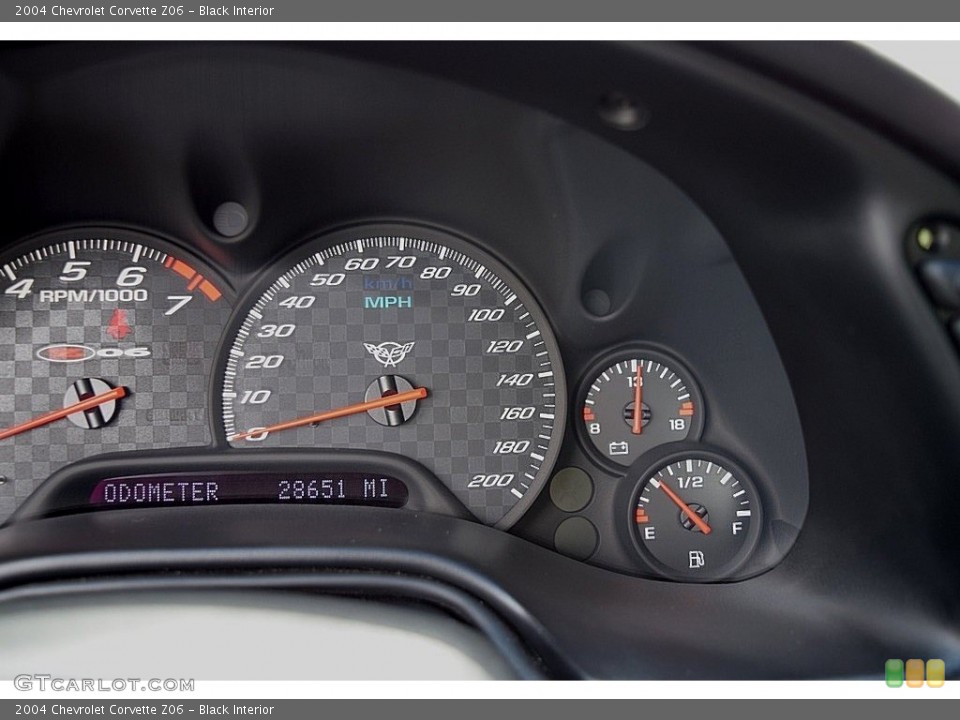The height and width of the screenshot is (720, 960).
Task: Click the Corvette crossed-flags emblem
Action: tap(389, 353)
